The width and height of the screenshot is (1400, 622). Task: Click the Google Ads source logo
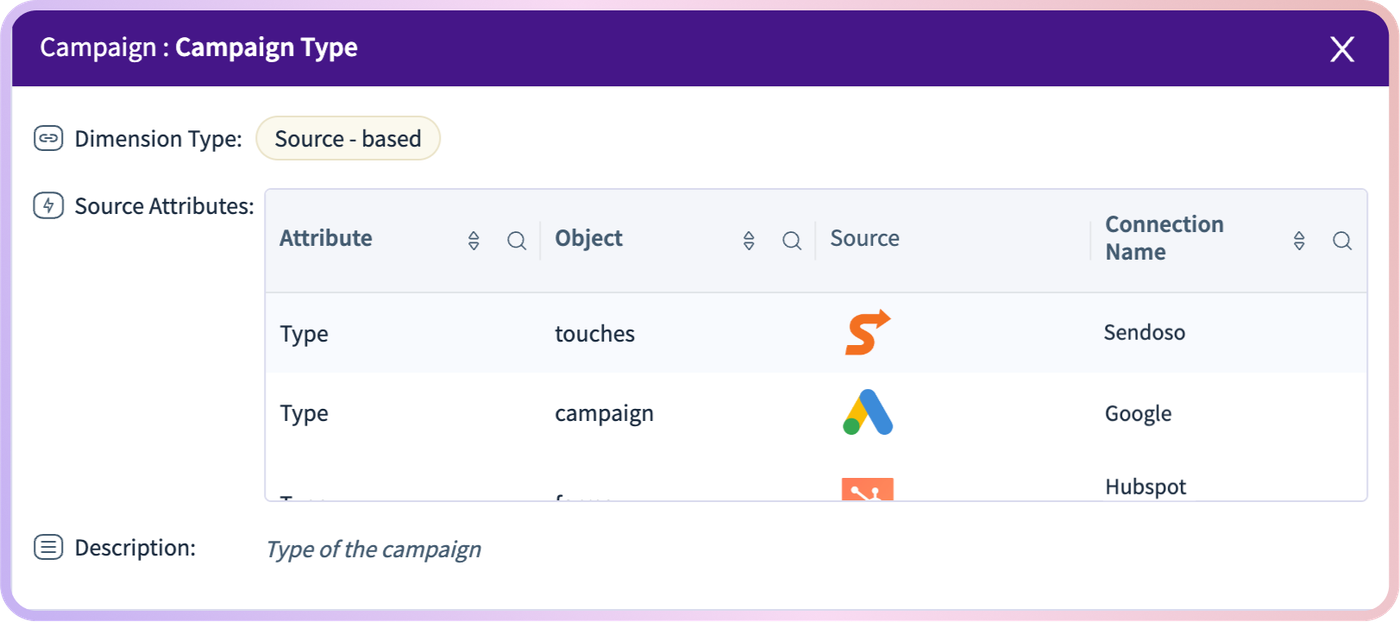click(x=867, y=412)
